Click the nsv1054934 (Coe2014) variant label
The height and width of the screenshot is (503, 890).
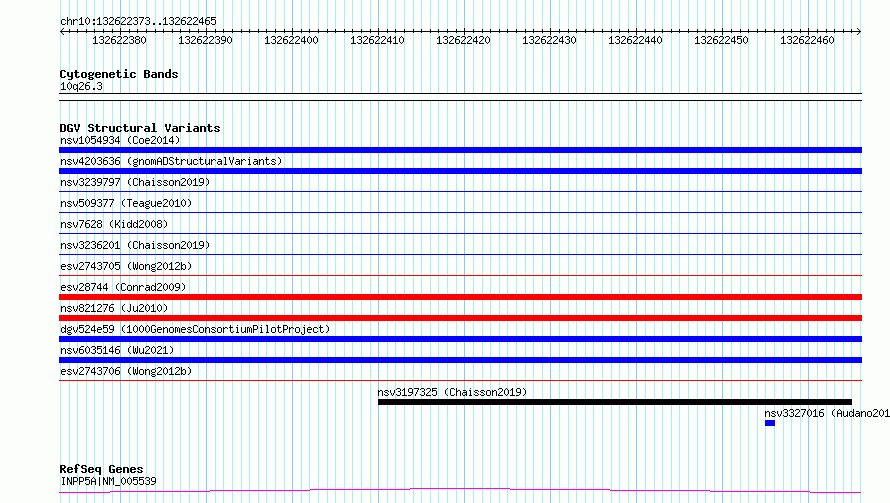click(x=120, y=140)
